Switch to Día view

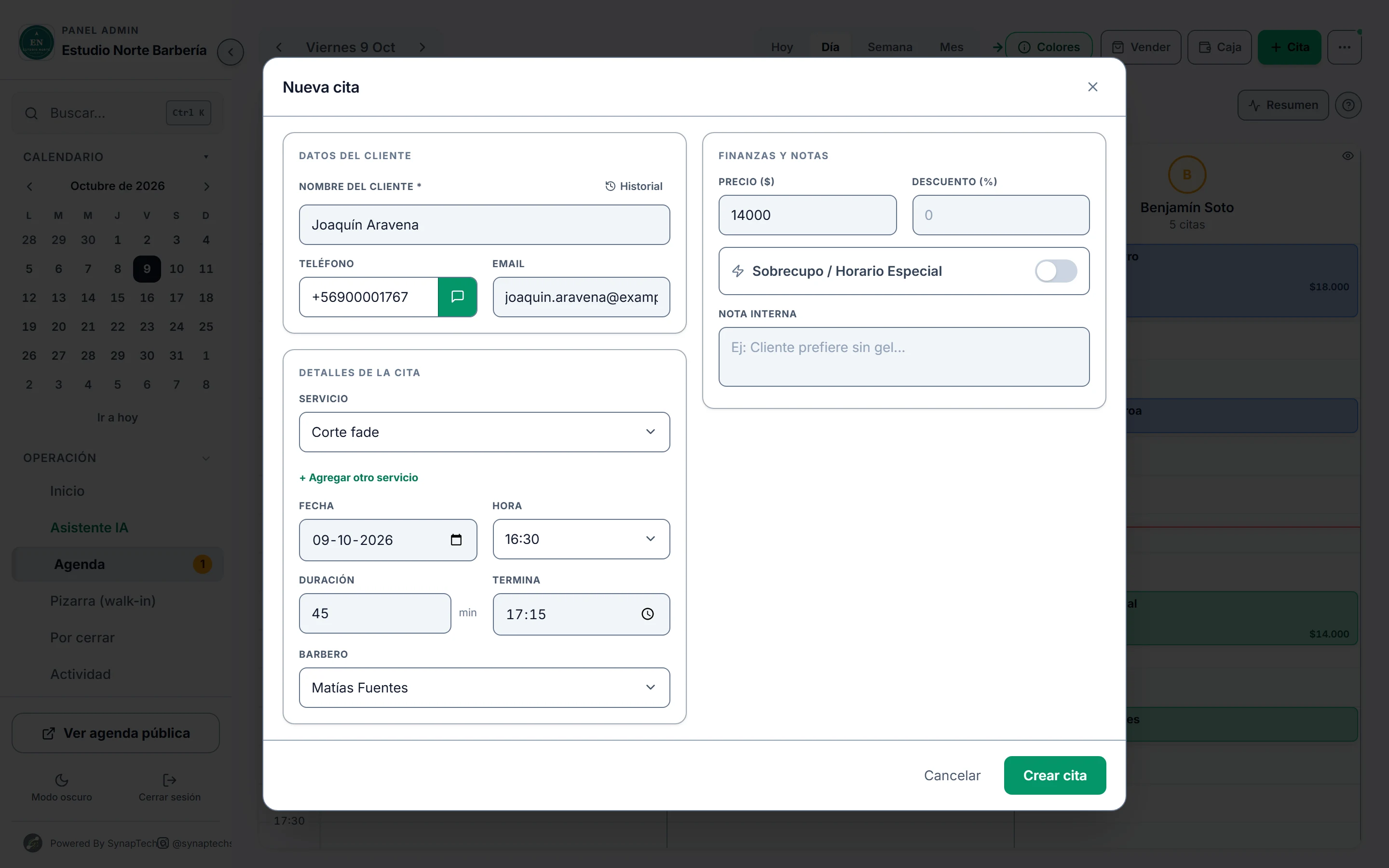pyautogui.click(x=830, y=47)
